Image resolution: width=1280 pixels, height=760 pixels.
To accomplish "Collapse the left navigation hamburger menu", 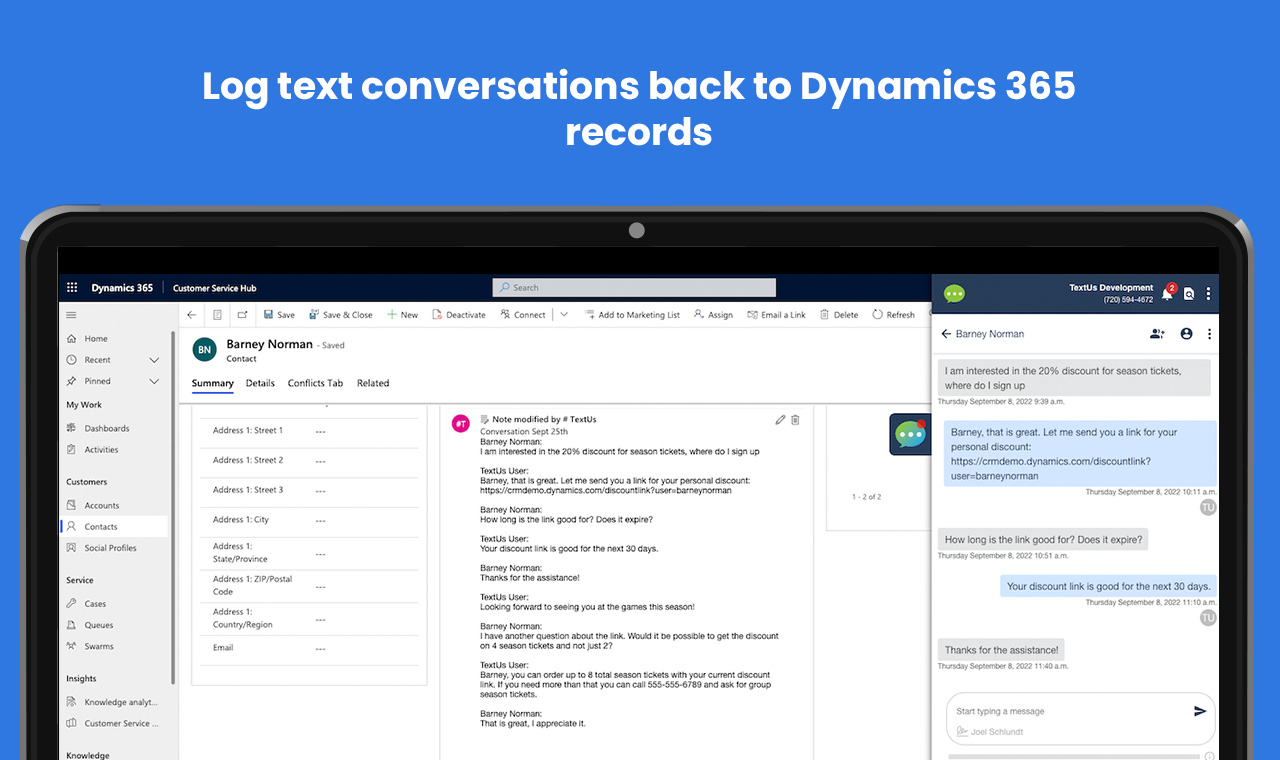I will pyautogui.click(x=72, y=315).
